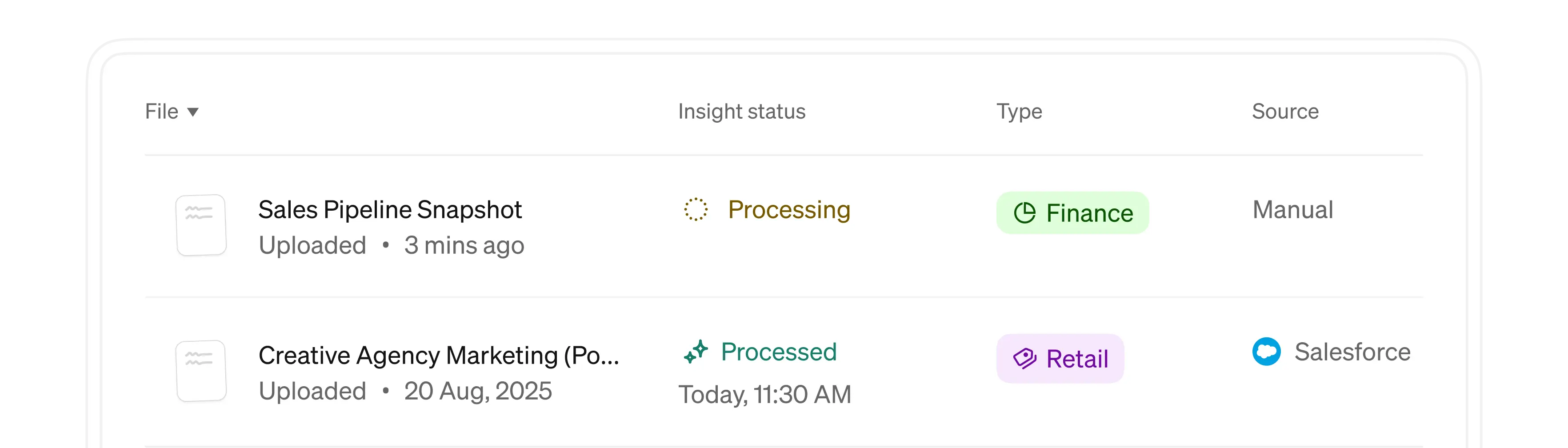Click the Sales Pipeline Snapshot document icon
1568x448 pixels.
coord(201,225)
